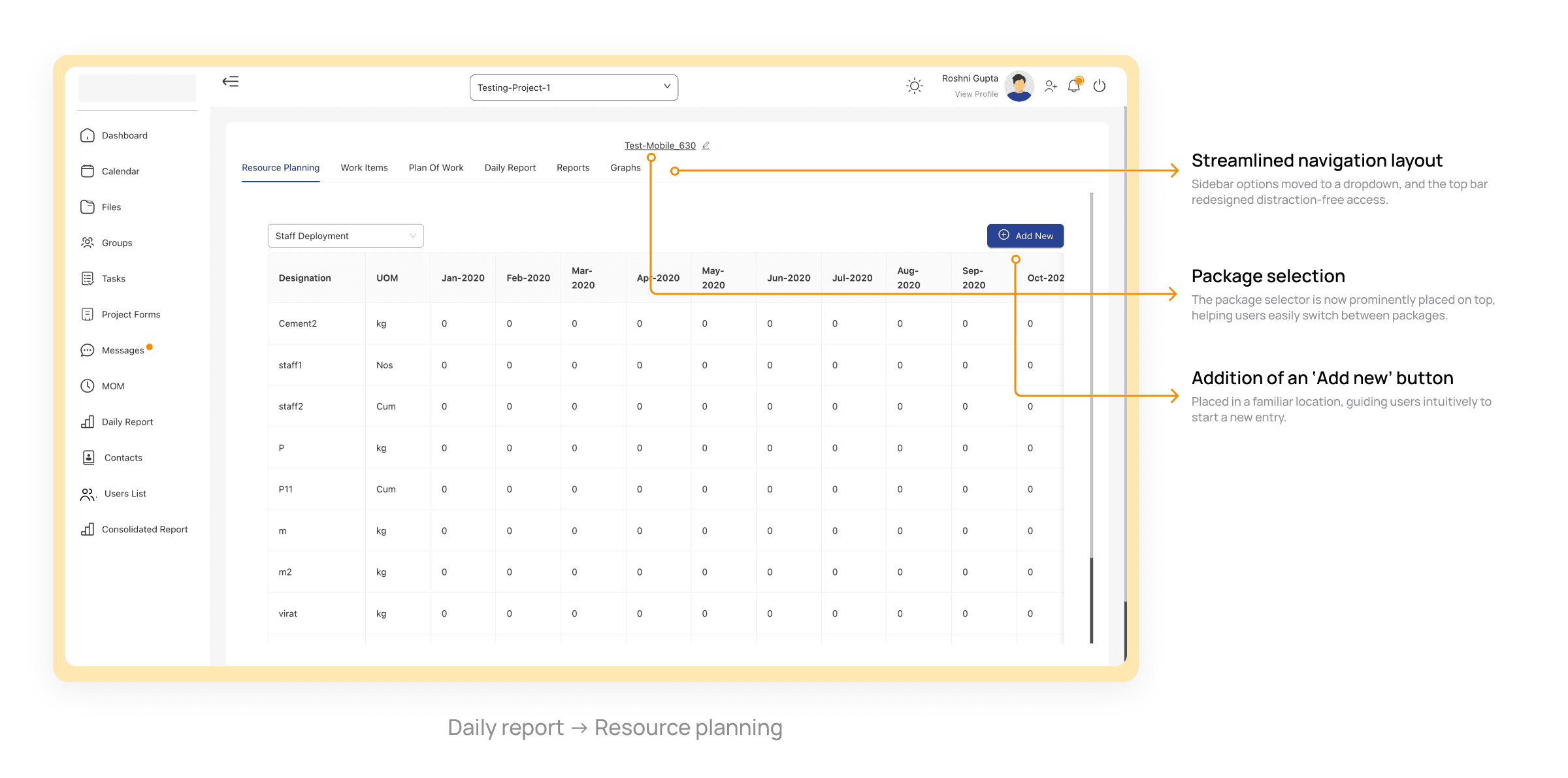Open the Staff Deployment dropdown
Image resolution: width=1568 pixels, height=778 pixels.
pos(346,236)
